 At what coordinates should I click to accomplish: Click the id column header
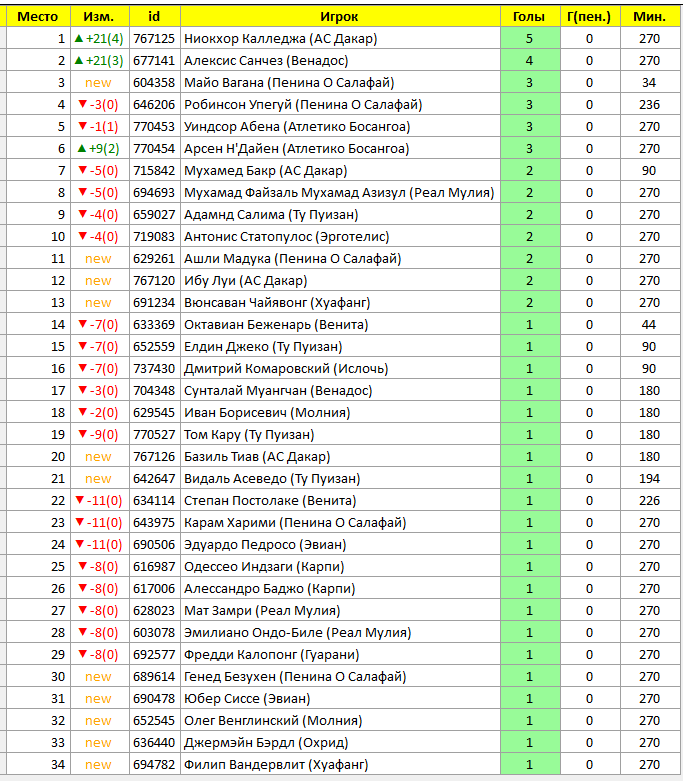click(x=154, y=17)
